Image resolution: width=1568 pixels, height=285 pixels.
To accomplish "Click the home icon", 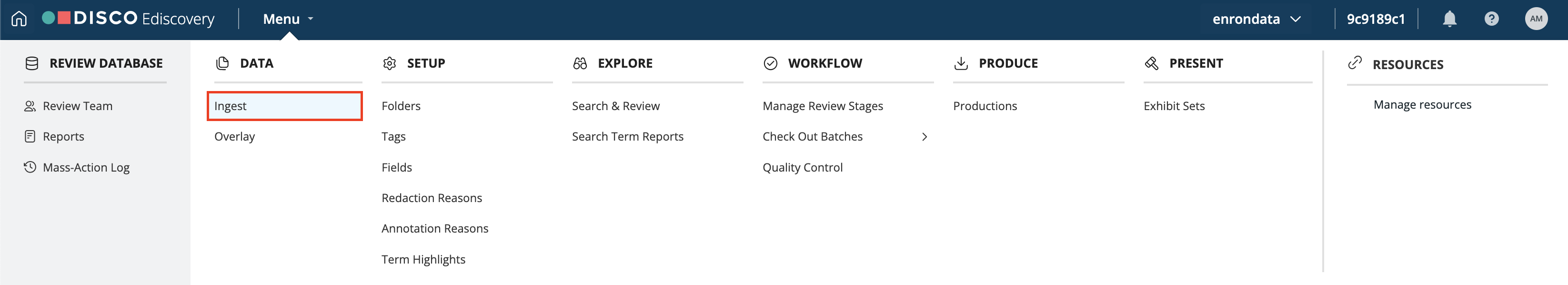I will click(19, 19).
